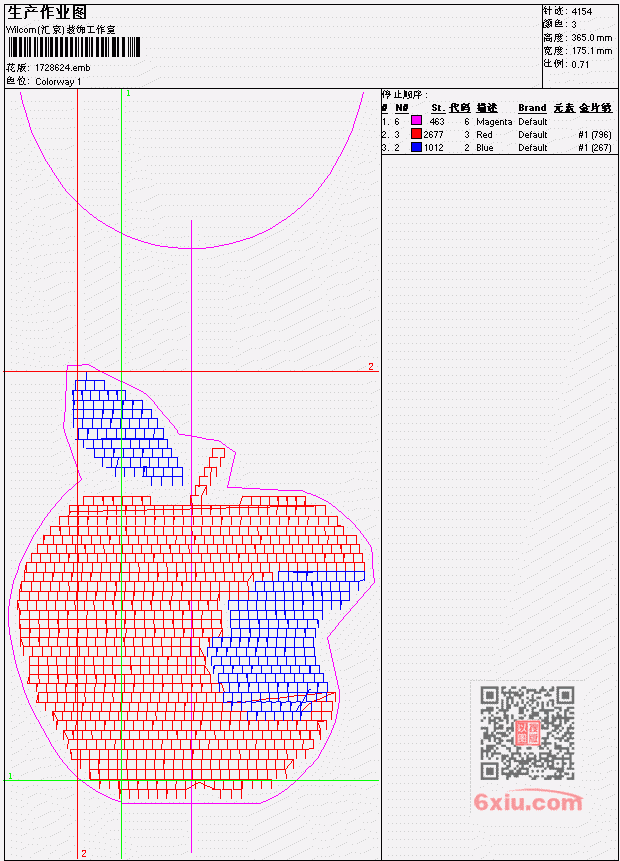This screenshot has width=620, height=861.
Task: Click the scale value "0.71"
Action: click(580, 64)
